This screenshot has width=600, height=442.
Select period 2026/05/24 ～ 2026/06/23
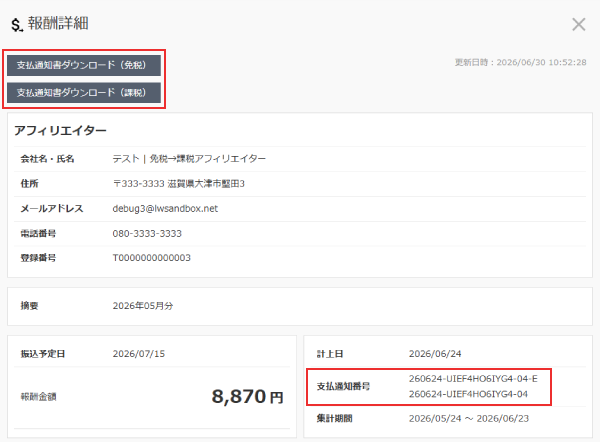coord(469,419)
